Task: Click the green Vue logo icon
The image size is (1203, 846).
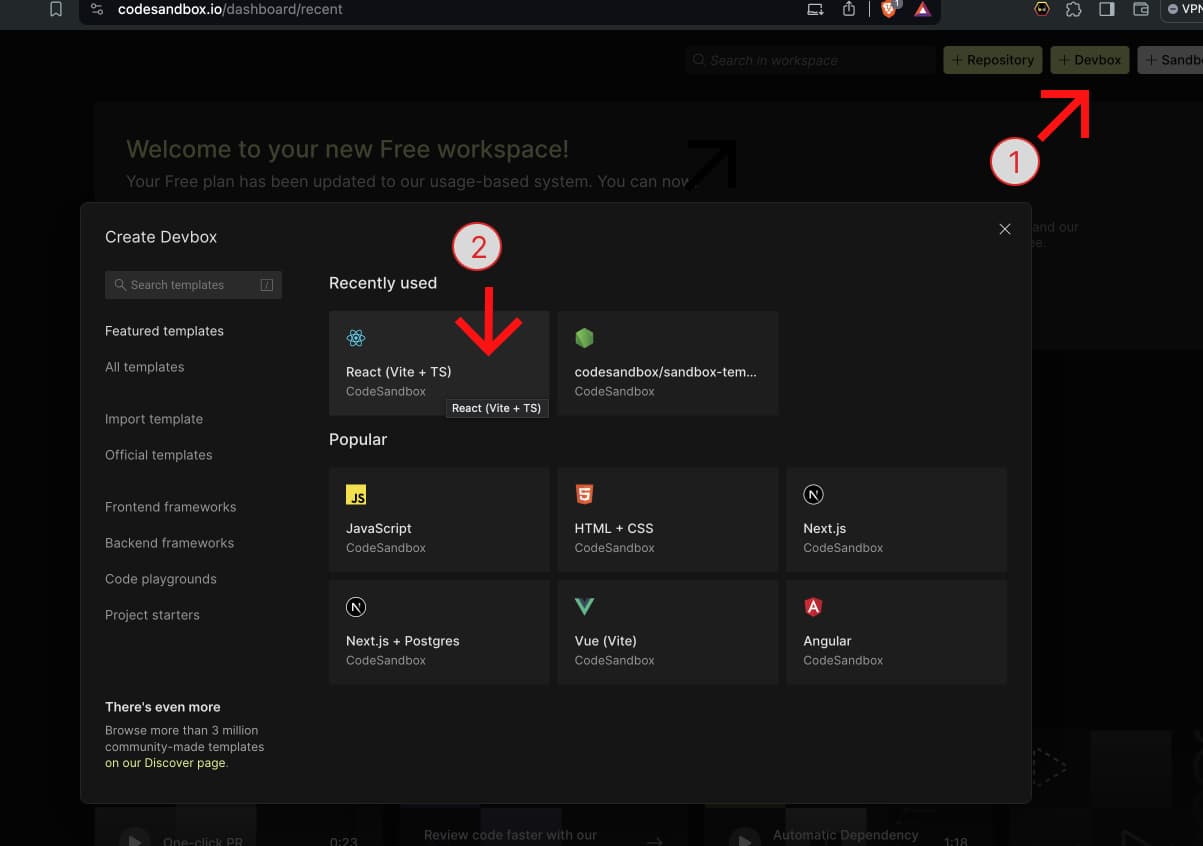Action: pyautogui.click(x=584, y=607)
